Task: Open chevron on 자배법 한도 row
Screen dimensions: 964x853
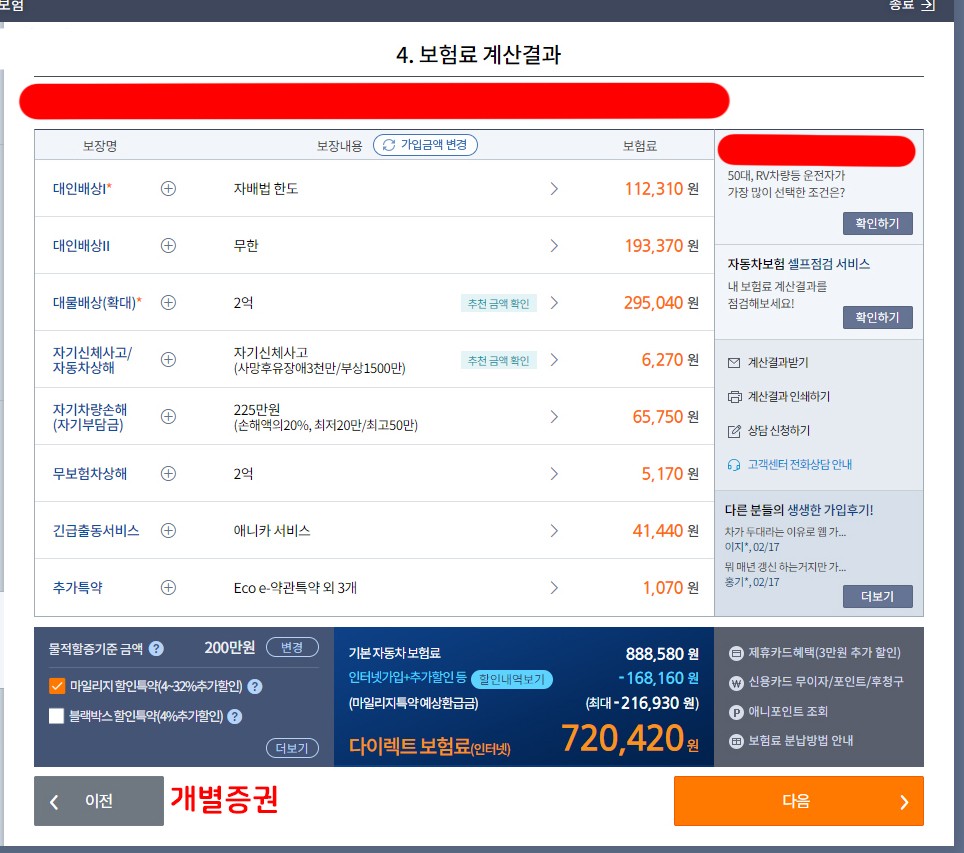Action: [554, 189]
